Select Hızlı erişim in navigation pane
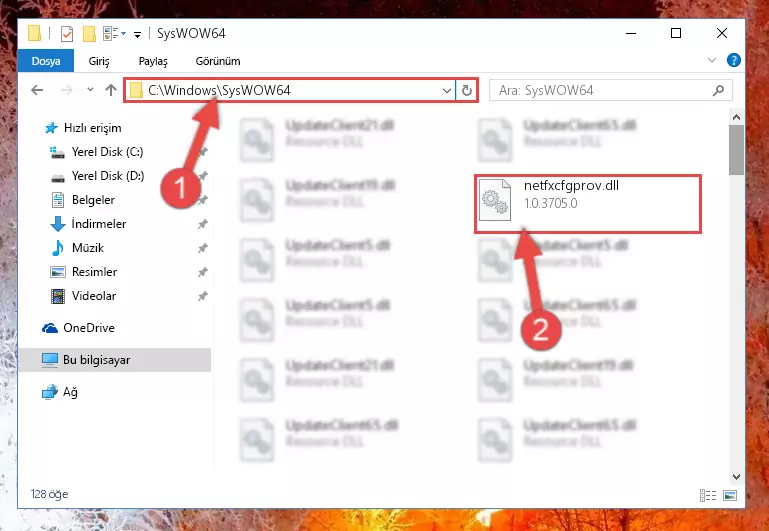 (x=92, y=128)
